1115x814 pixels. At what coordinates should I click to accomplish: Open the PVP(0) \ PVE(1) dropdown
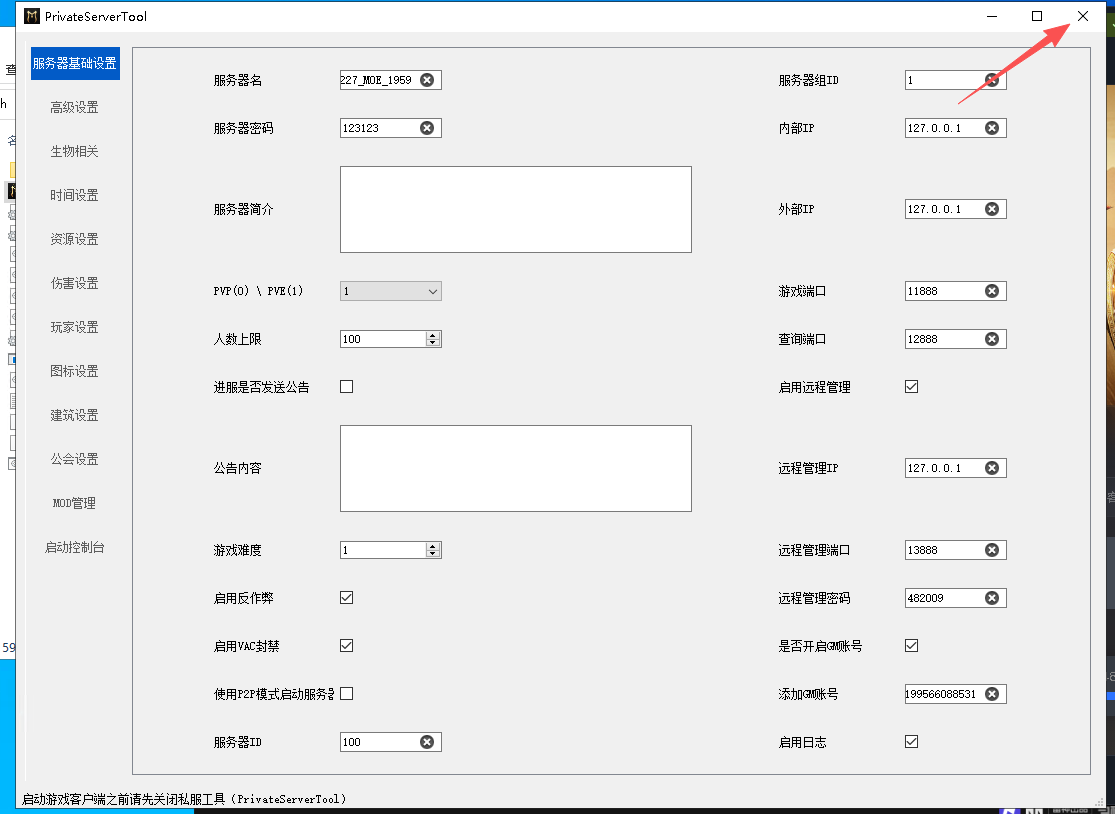390,291
